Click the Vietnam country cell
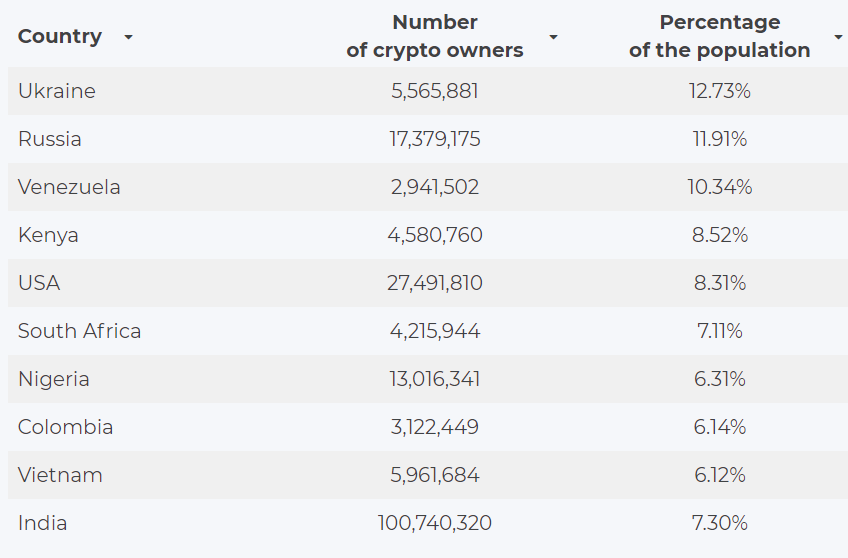Viewport: 848px width, 558px height. (x=60, y=475)
